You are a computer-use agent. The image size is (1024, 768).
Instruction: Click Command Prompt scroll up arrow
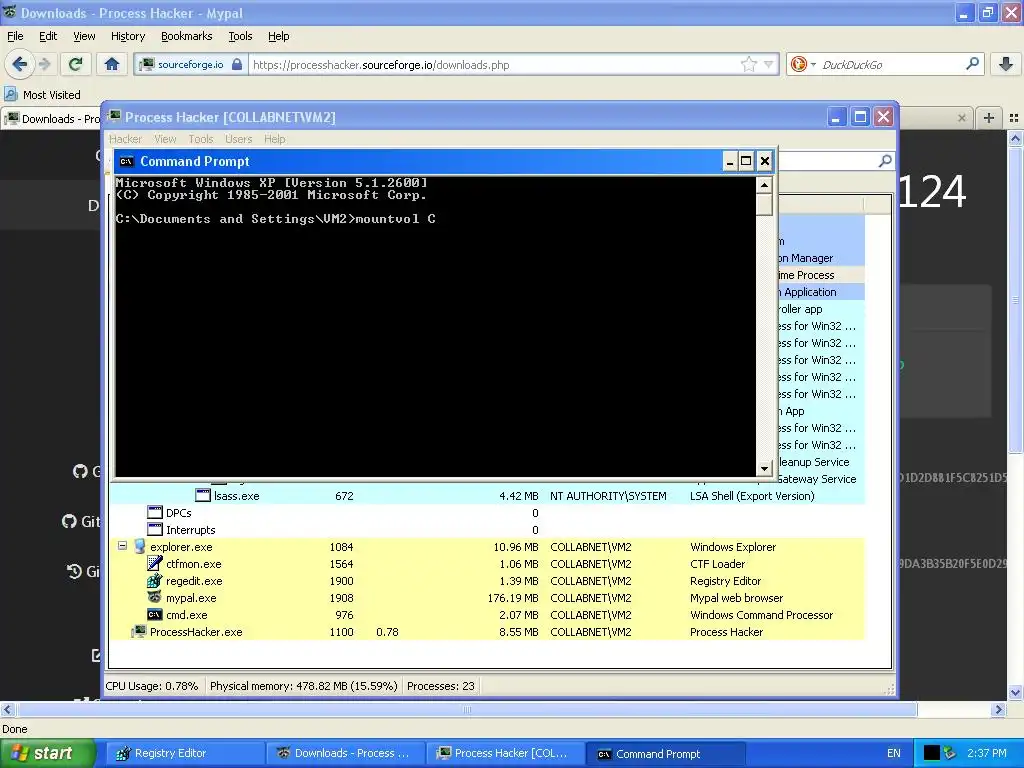pyautogui.click(x=764, y=185)
